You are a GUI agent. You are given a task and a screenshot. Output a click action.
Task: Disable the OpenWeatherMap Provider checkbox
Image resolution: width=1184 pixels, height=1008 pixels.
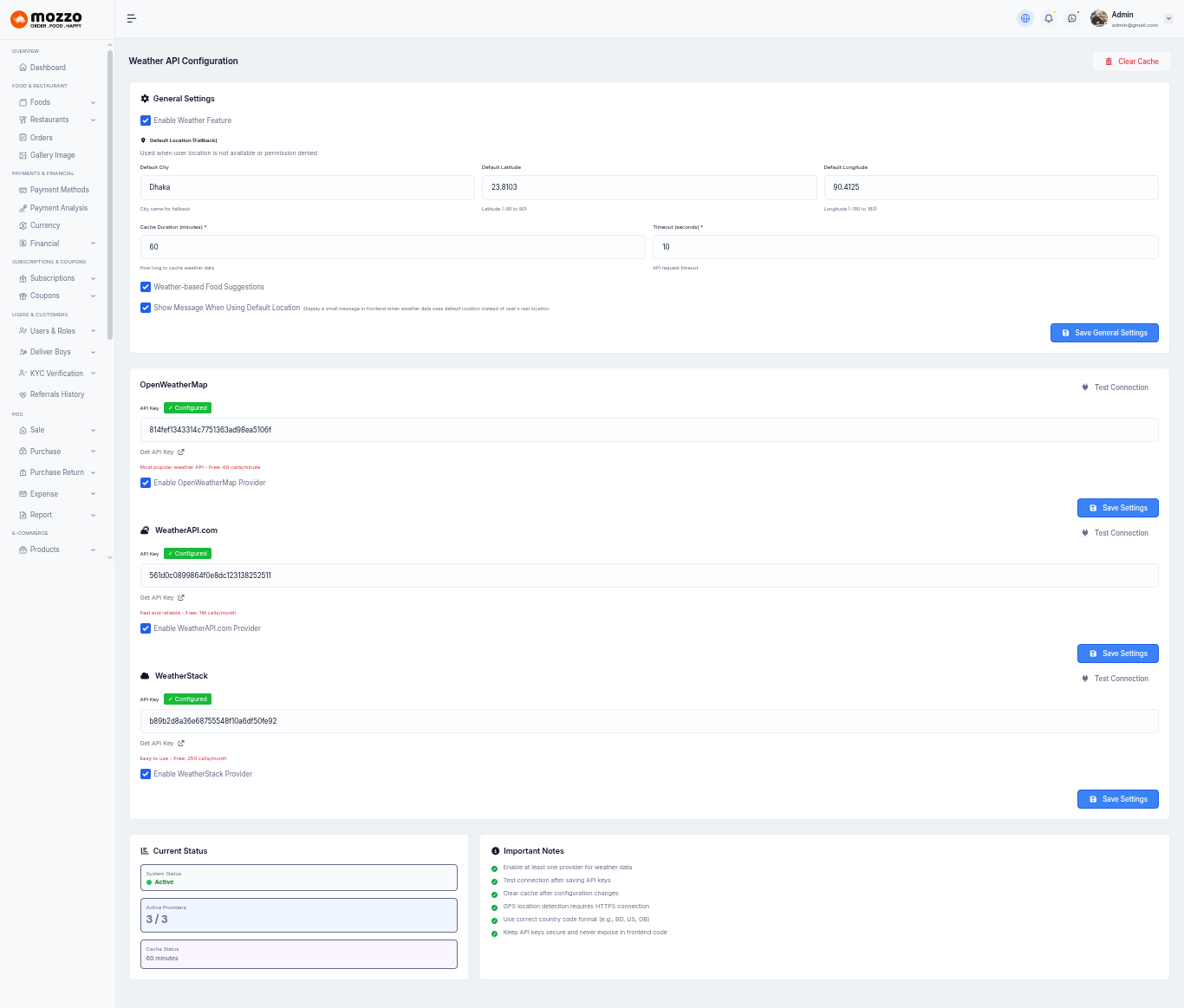point(146,483)
